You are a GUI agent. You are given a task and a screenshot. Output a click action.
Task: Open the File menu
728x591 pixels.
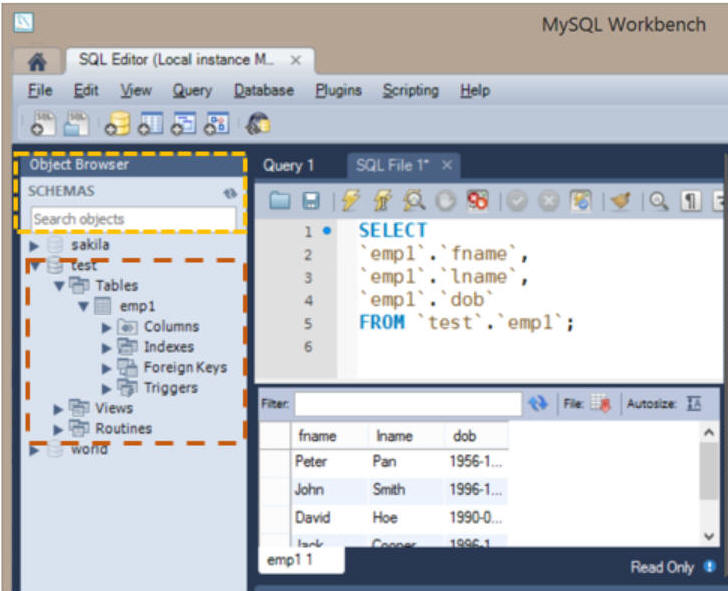point(40,90)
